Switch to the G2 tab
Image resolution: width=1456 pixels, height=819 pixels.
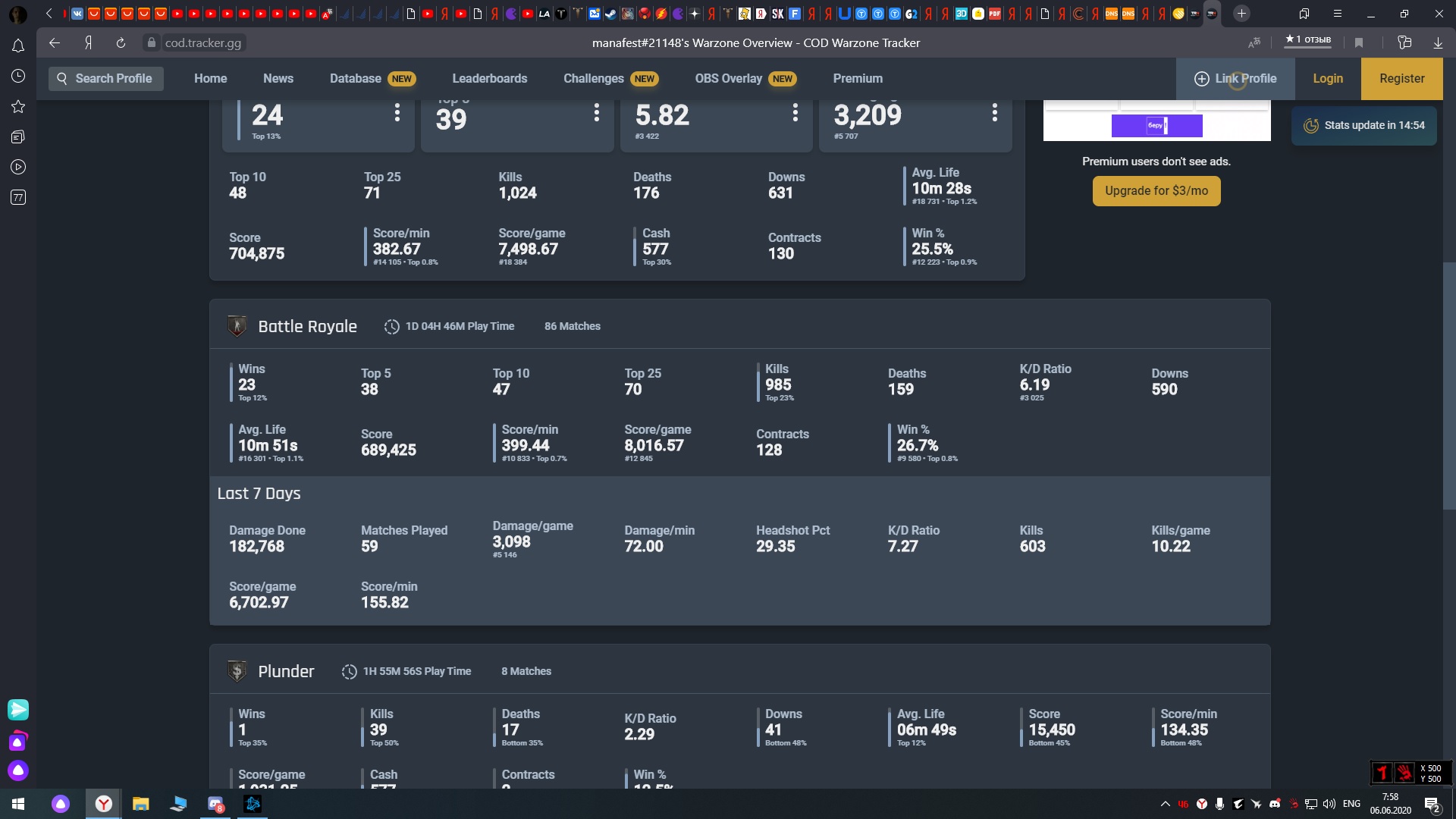(911, 13)
